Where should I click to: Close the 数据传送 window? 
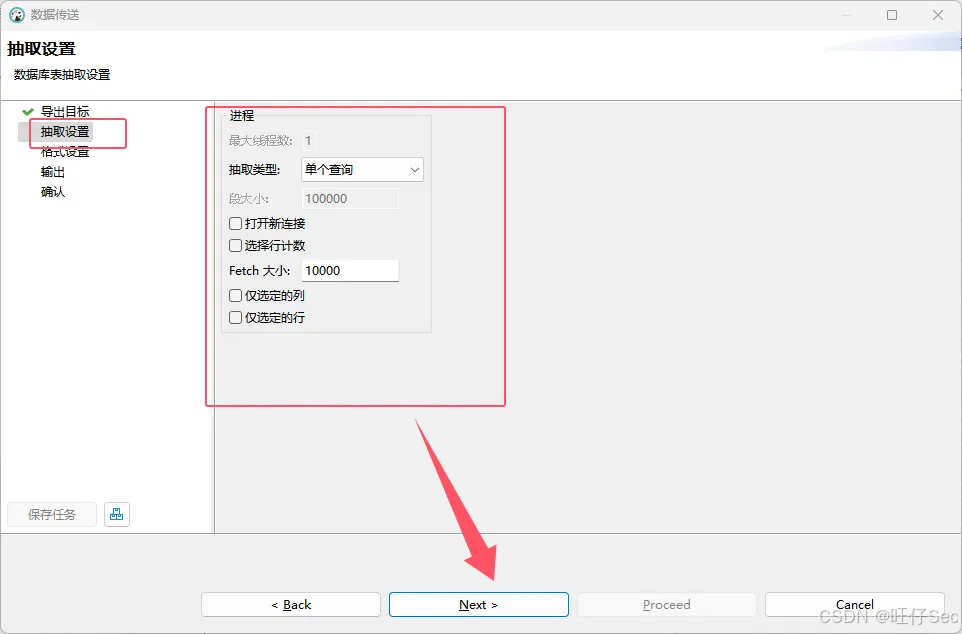pyautogui.click(x=938, y=15)
